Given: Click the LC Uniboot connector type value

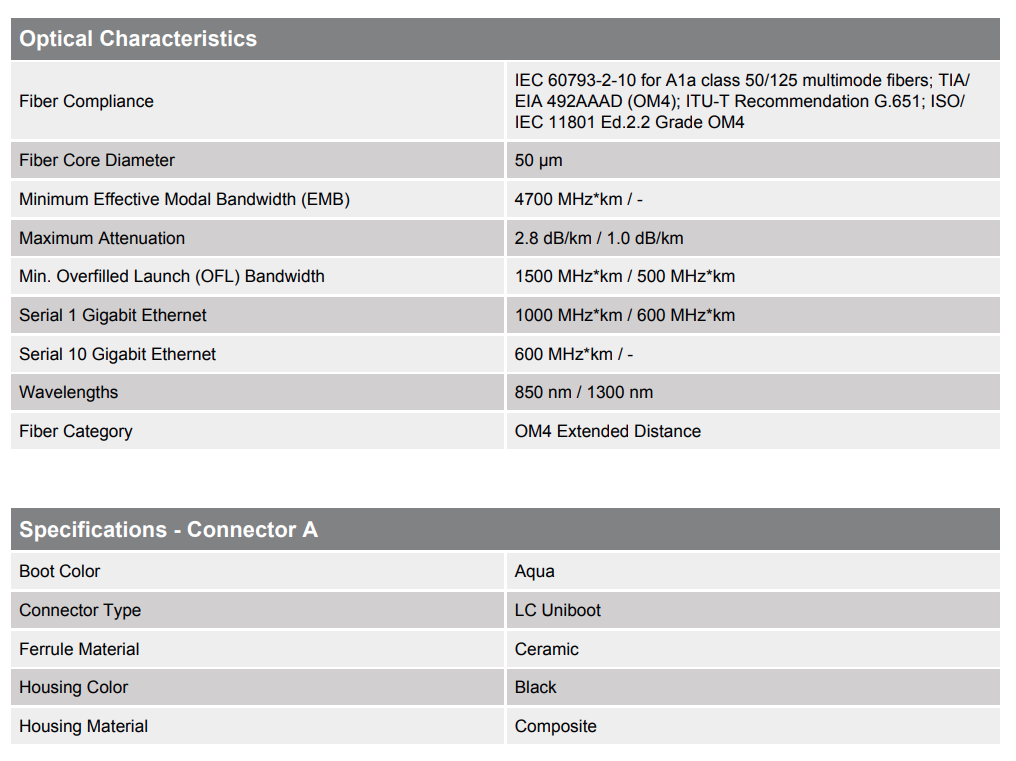Looking at the screenshot, I should (557, 610).
